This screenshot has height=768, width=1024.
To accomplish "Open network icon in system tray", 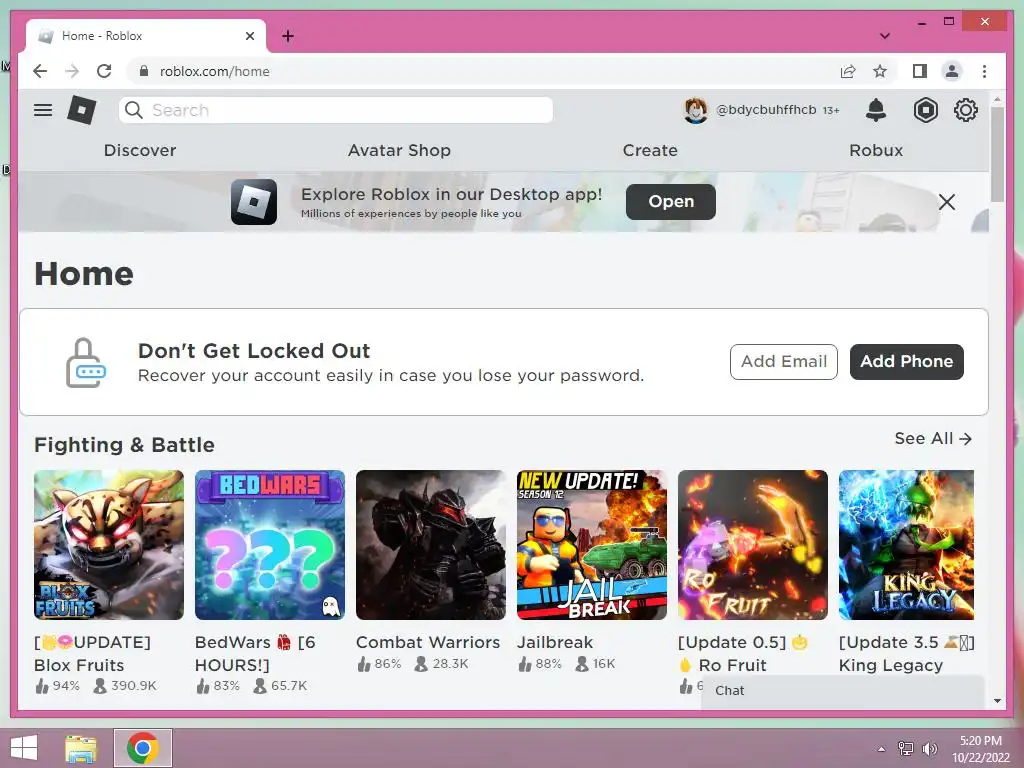I will pos(906,749).
